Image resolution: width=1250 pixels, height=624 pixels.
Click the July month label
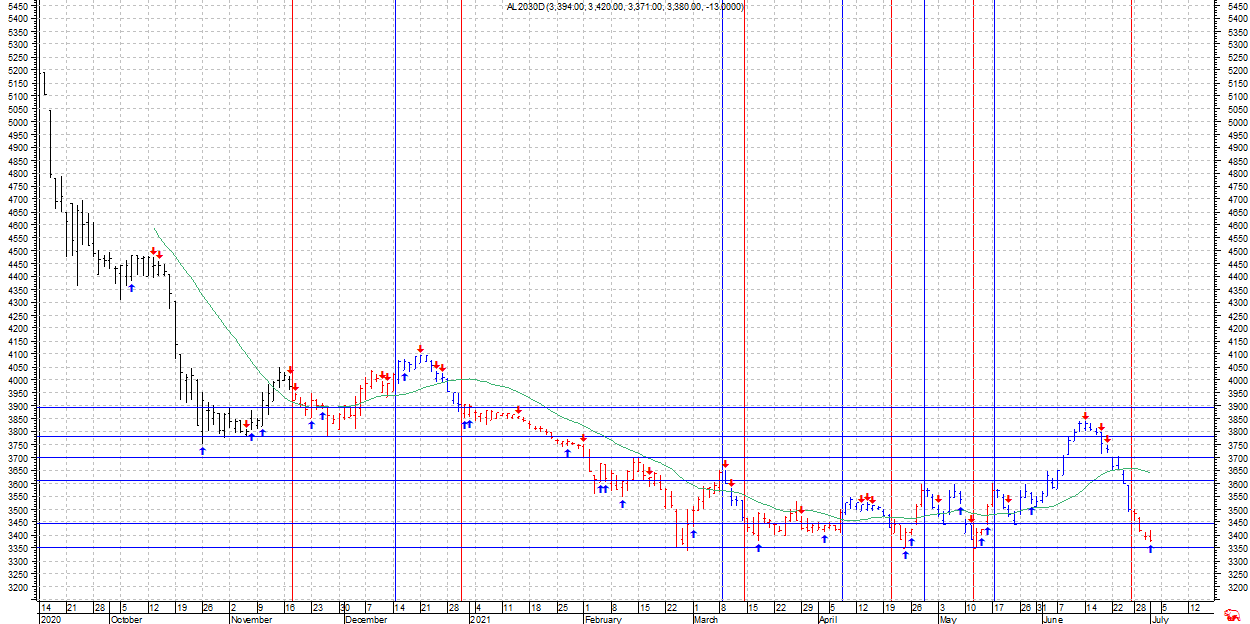point(1159,619)
